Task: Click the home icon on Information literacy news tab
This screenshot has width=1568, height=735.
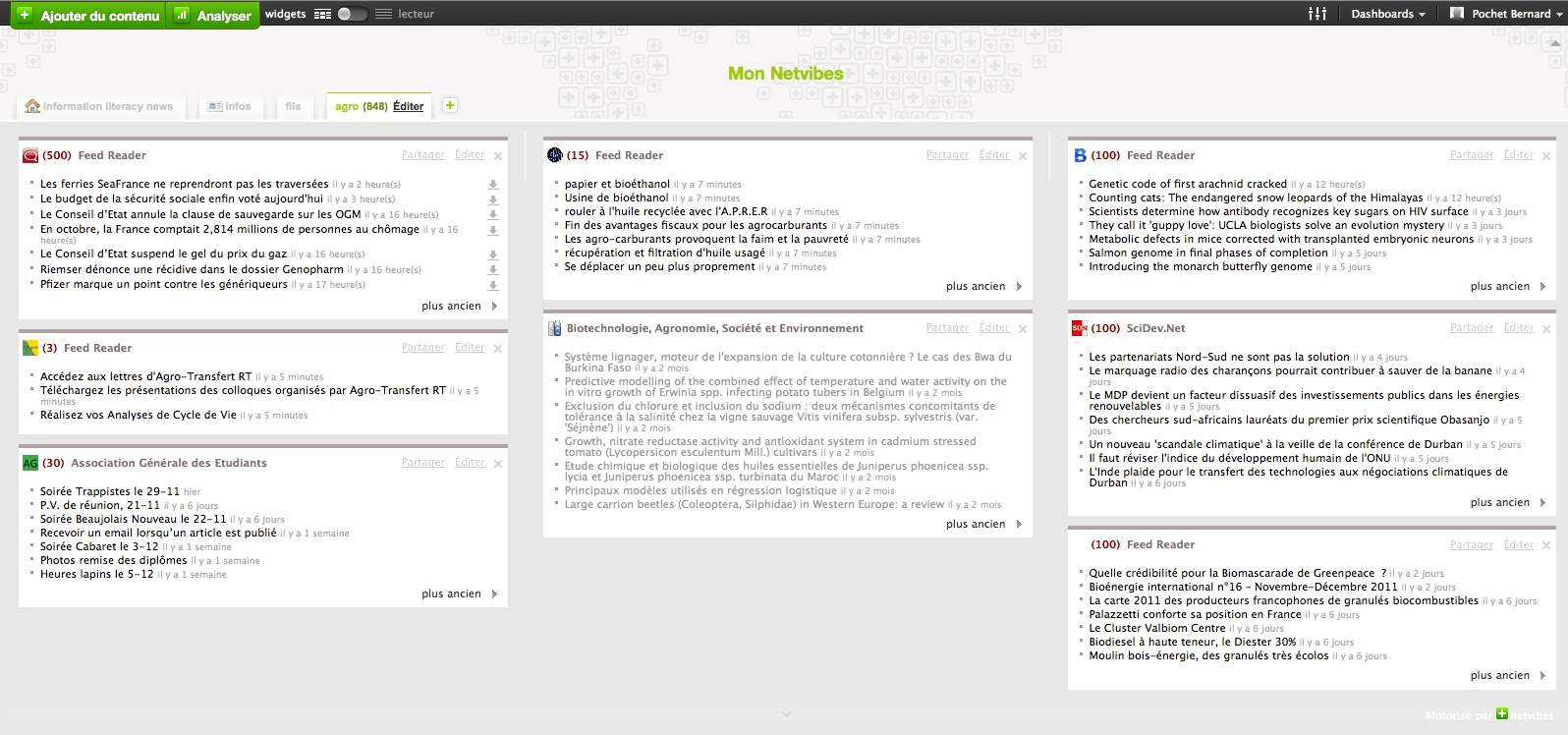Action: tap(32, 106)
